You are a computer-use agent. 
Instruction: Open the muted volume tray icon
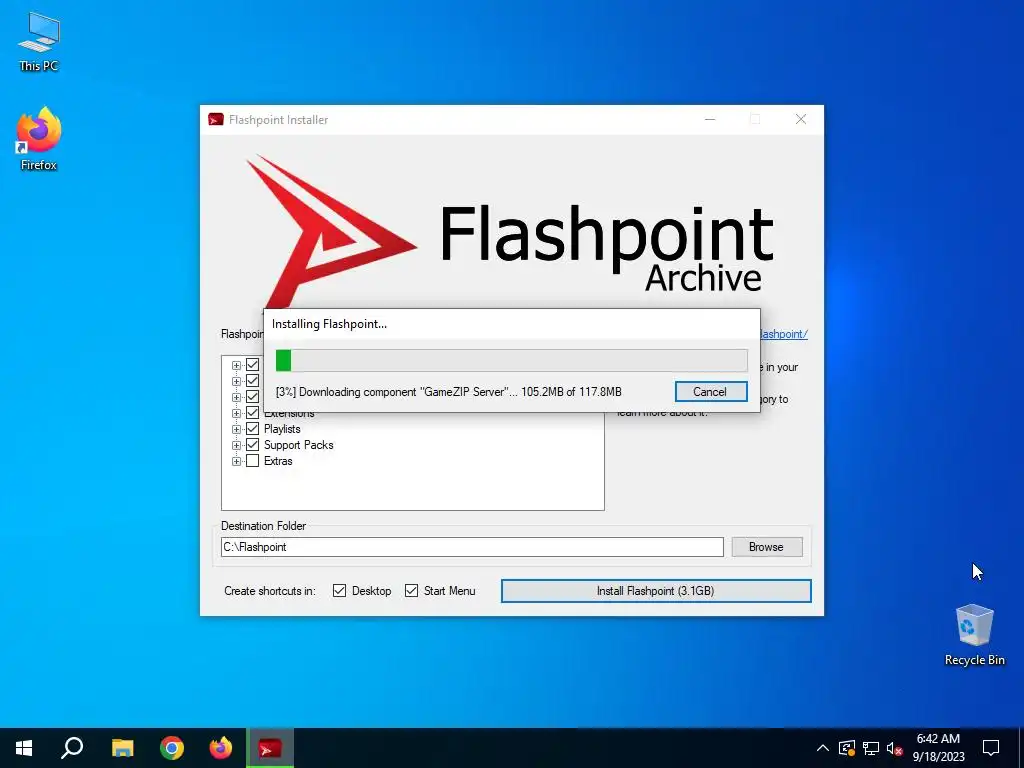[x=895, y=748]
